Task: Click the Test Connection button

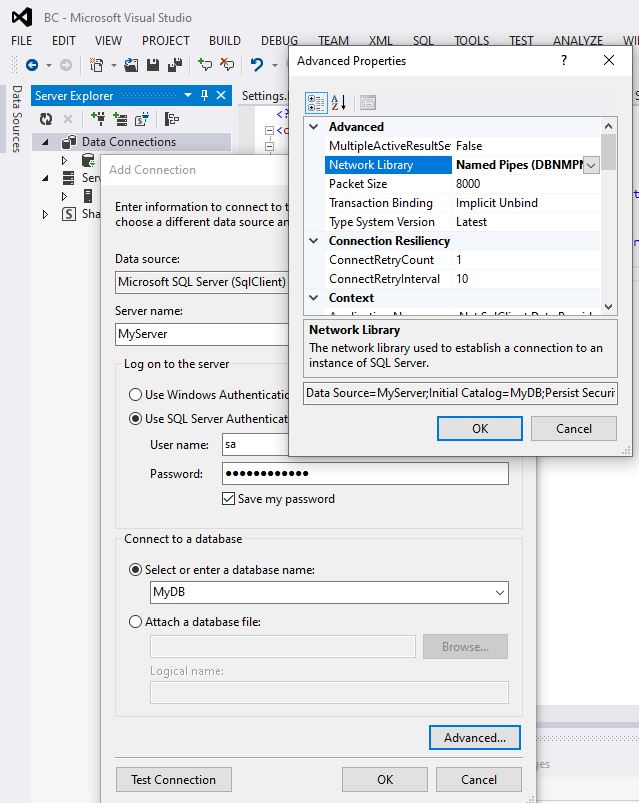Action: 174,779
